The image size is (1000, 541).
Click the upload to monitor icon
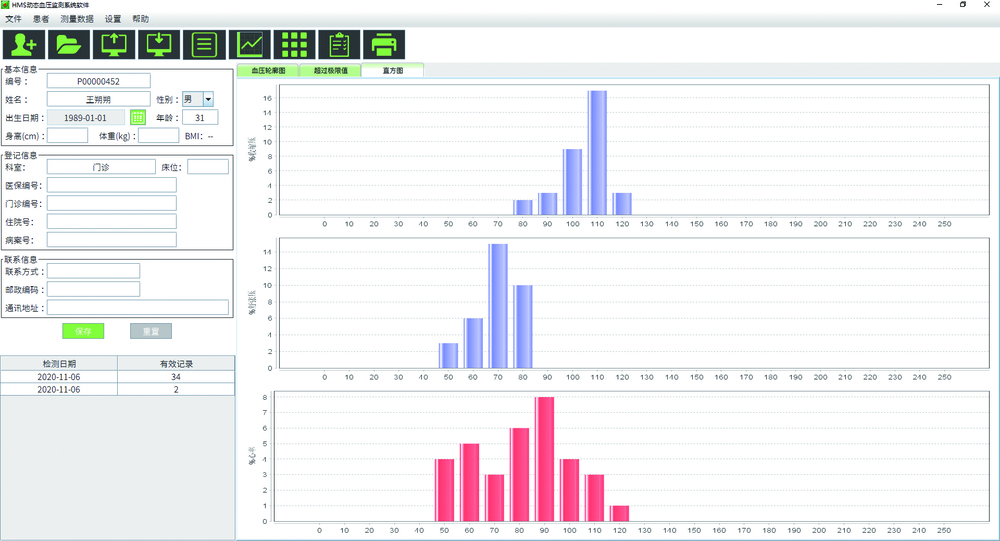[113, 45]
